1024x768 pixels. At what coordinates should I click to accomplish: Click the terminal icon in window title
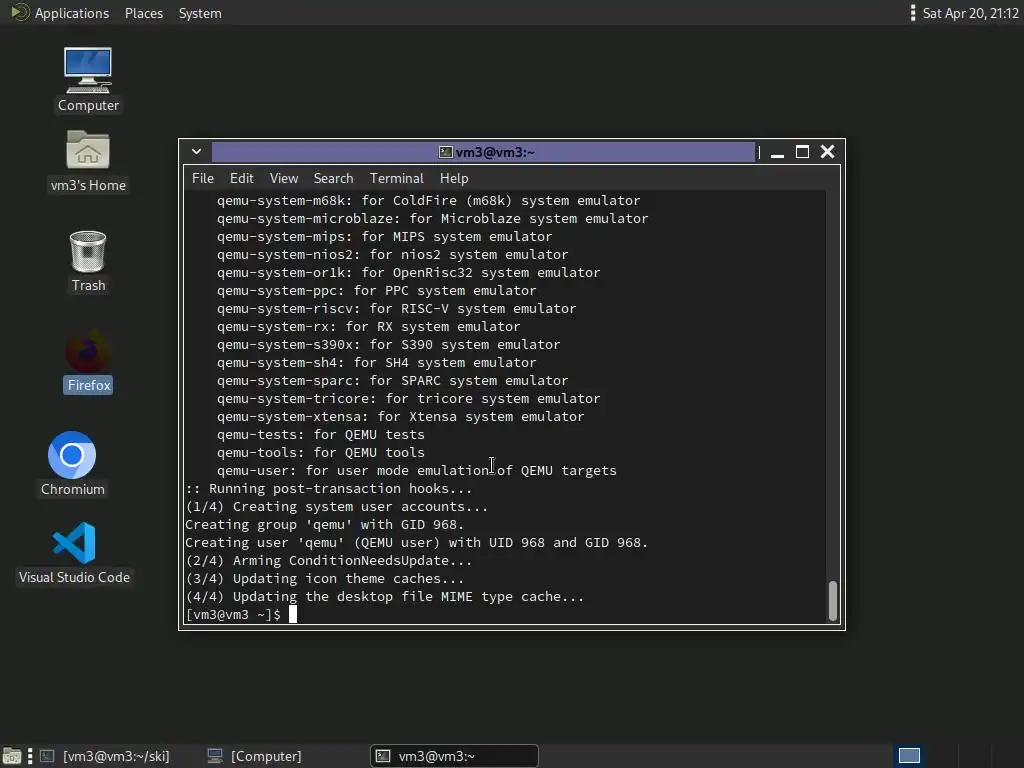pyautogui.click(x=445, y=152)
